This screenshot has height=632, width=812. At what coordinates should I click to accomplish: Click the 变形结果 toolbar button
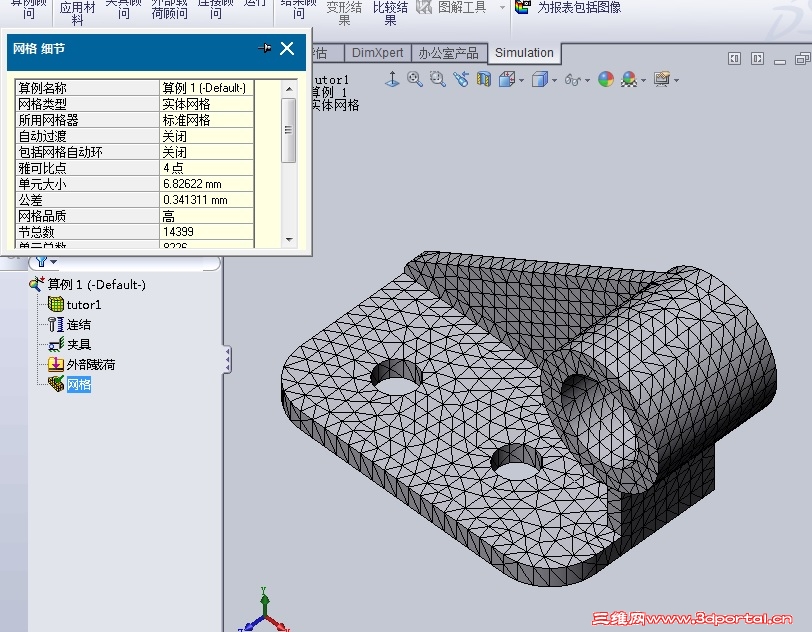(x=344, y=12)
